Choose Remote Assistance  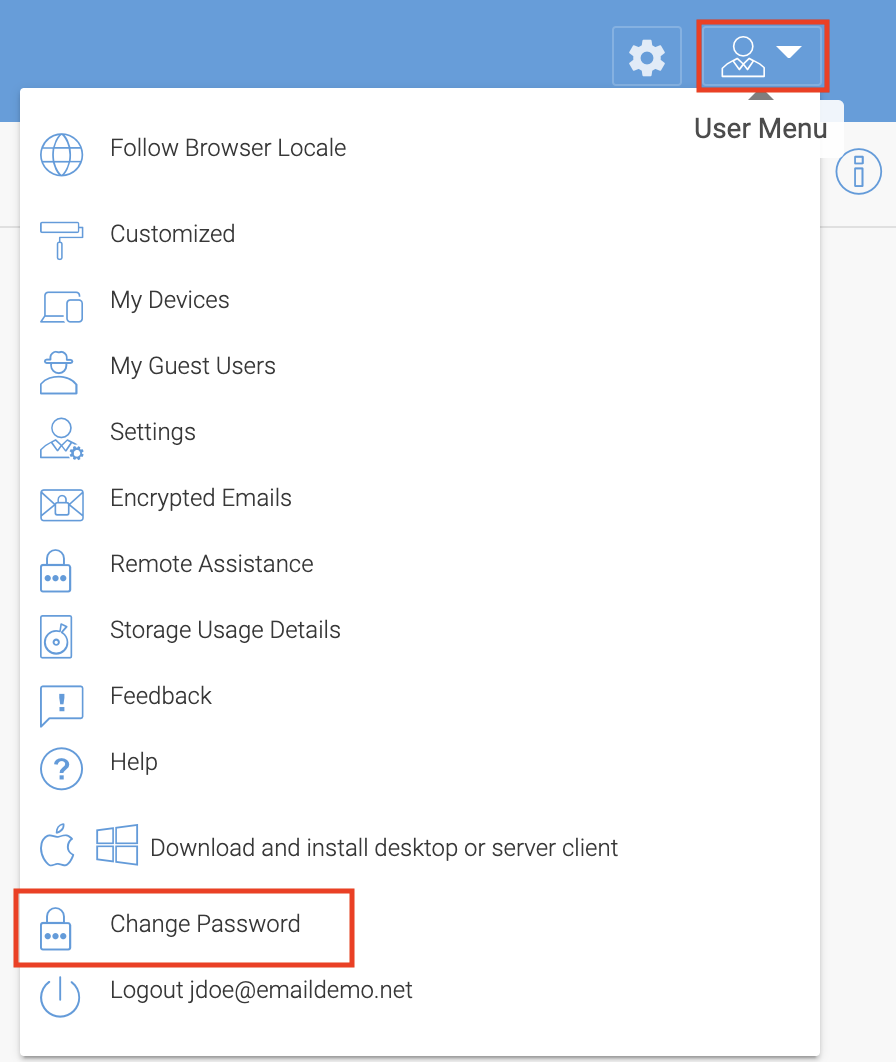coord(212,564)
